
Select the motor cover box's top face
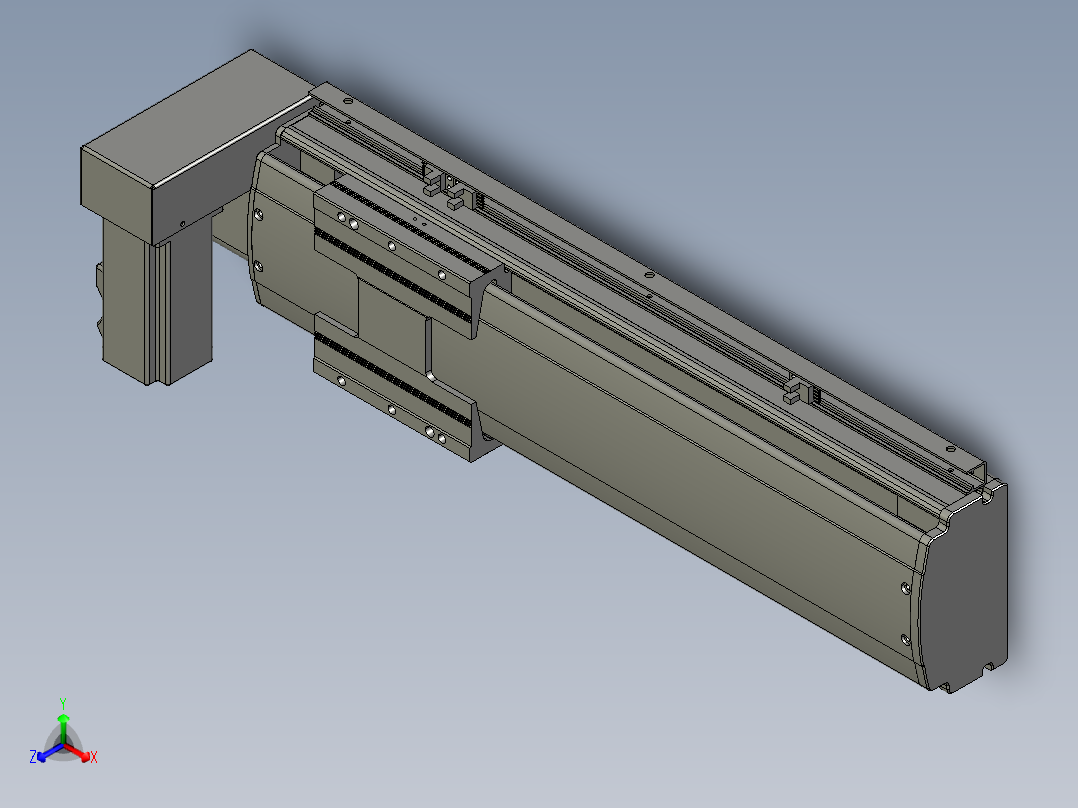199,117
